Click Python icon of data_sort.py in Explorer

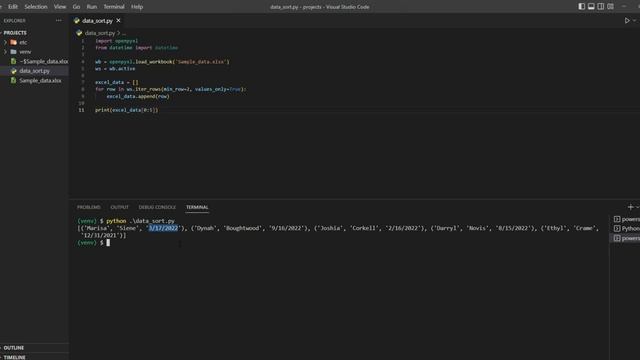[13, 71]
